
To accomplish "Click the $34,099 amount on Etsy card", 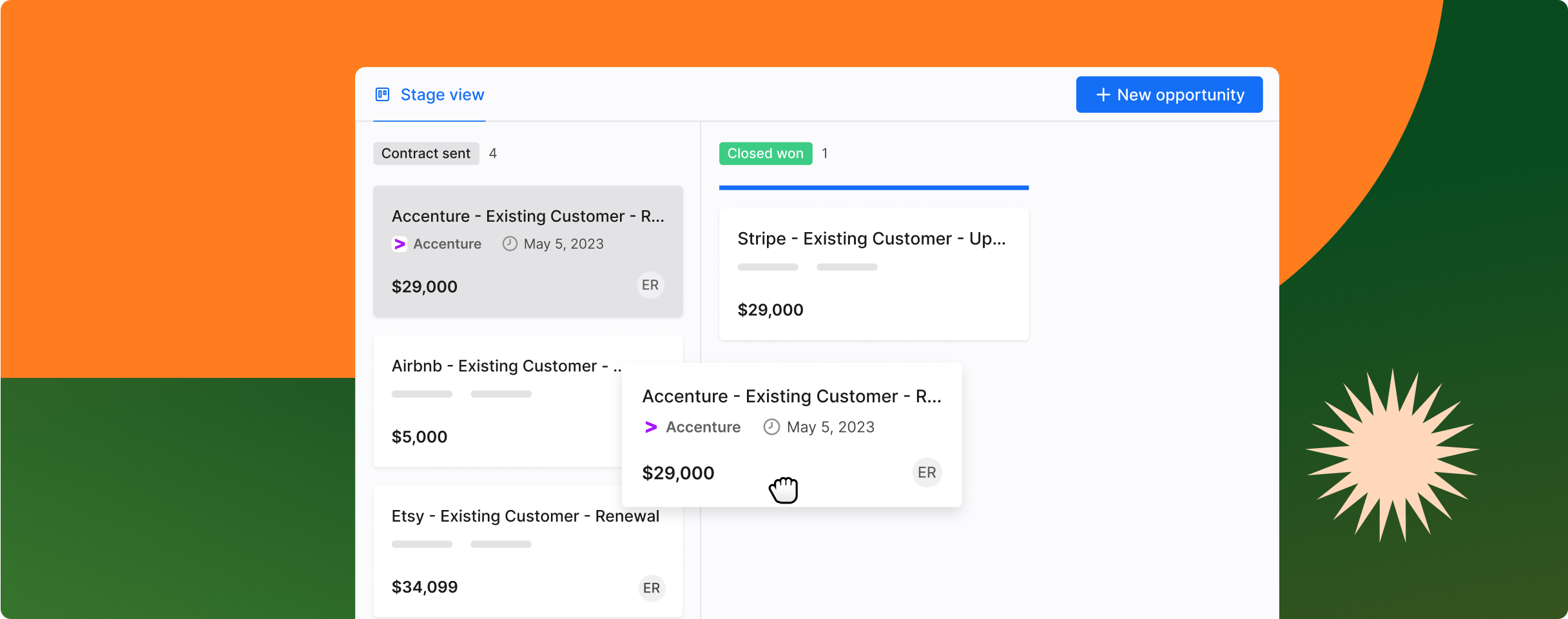I will (x=425, y=587).
